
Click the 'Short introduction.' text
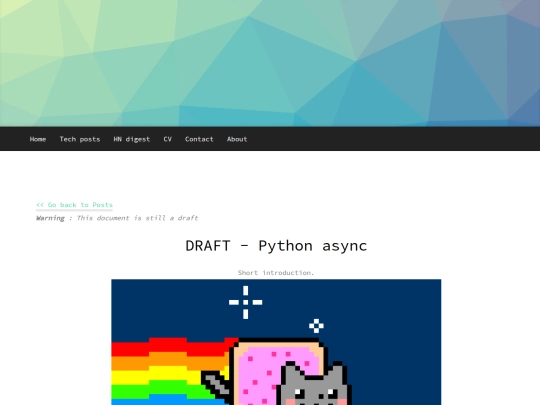276,273
